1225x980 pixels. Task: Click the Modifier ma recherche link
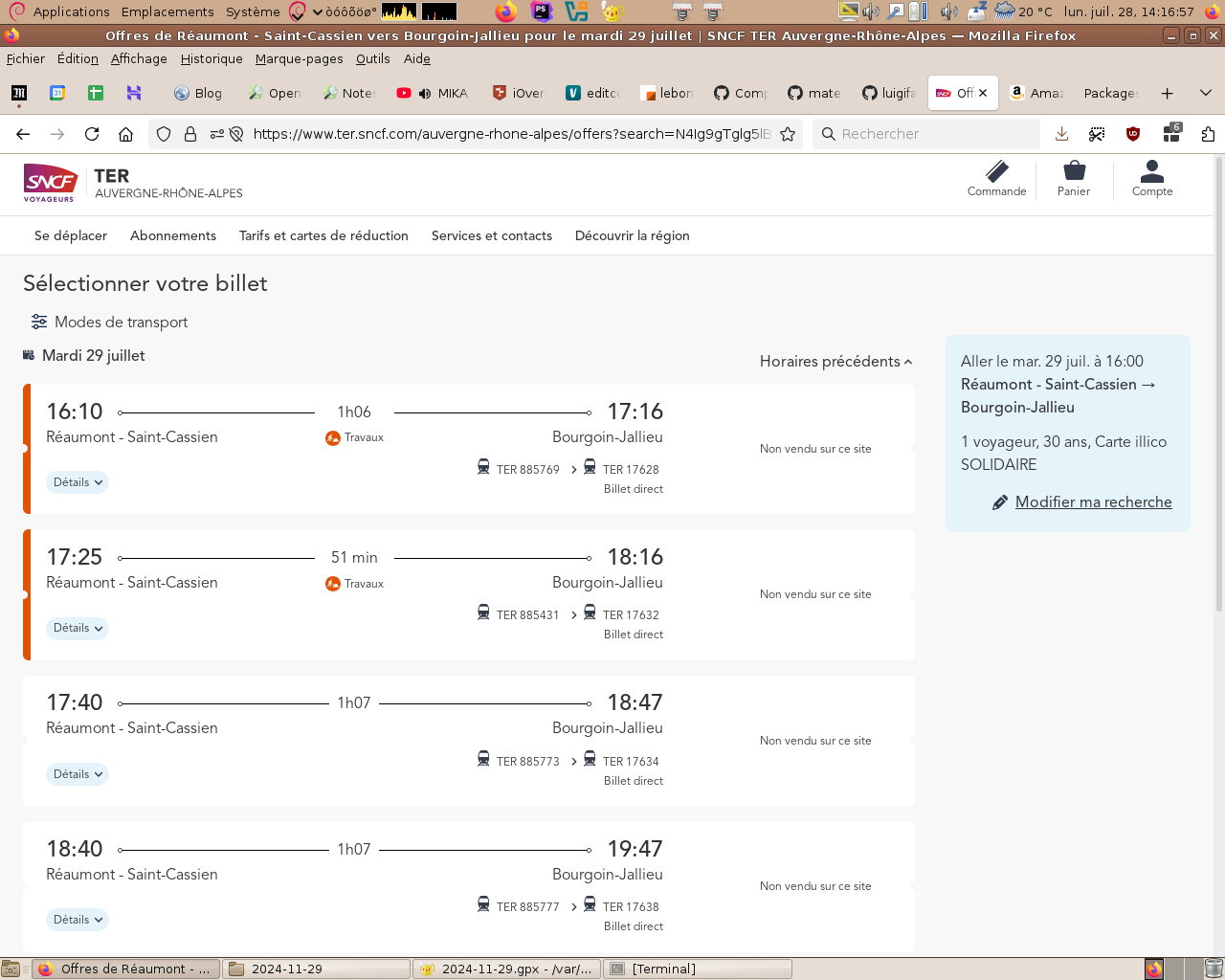(x=1093, y=502)
